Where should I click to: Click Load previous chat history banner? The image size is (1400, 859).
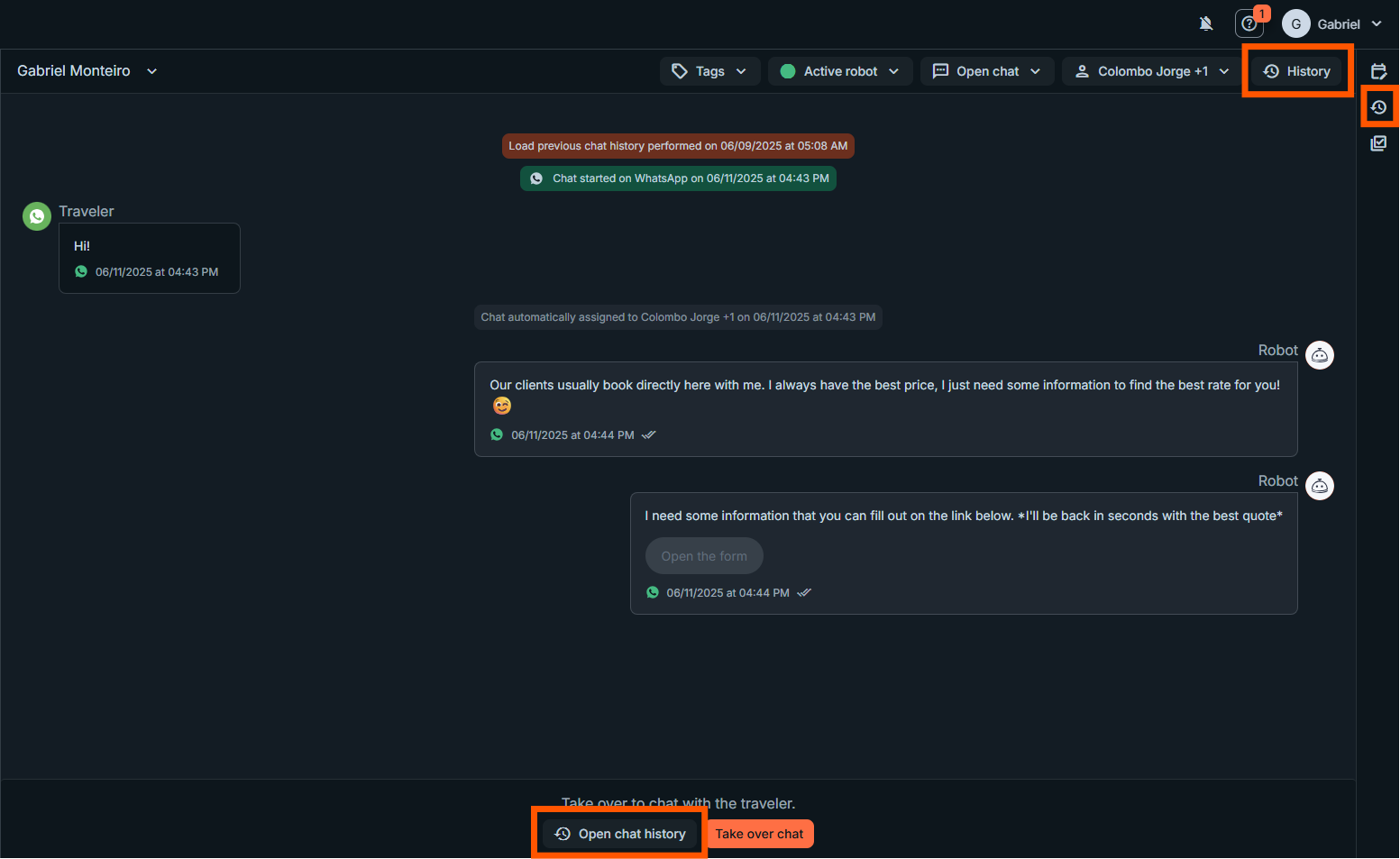point(678,146)
